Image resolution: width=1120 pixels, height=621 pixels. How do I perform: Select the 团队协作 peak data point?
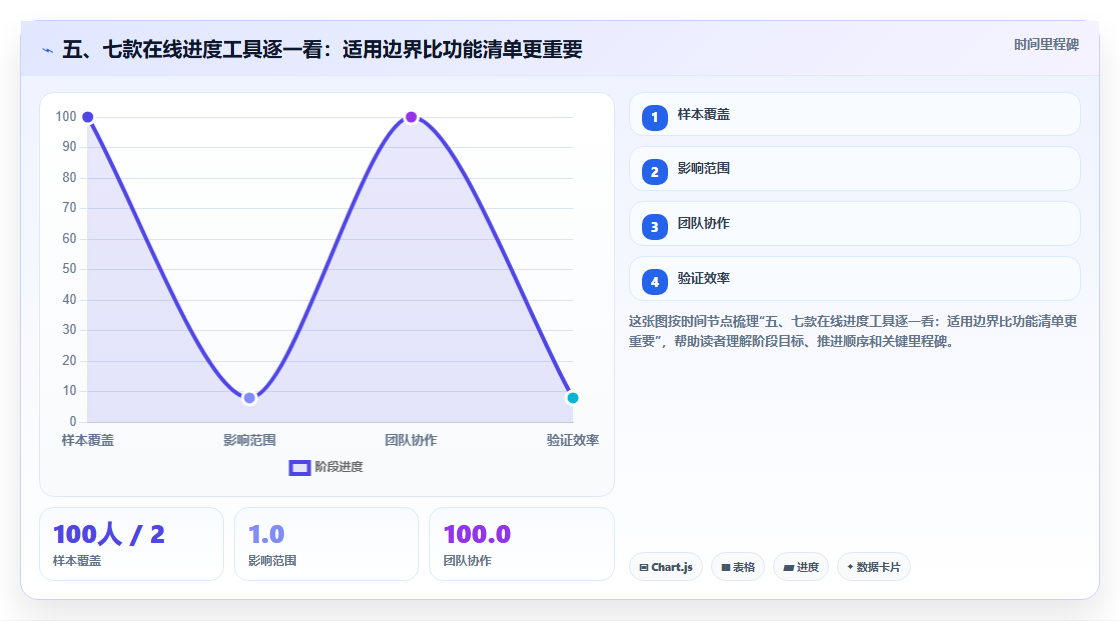[411, 117]
